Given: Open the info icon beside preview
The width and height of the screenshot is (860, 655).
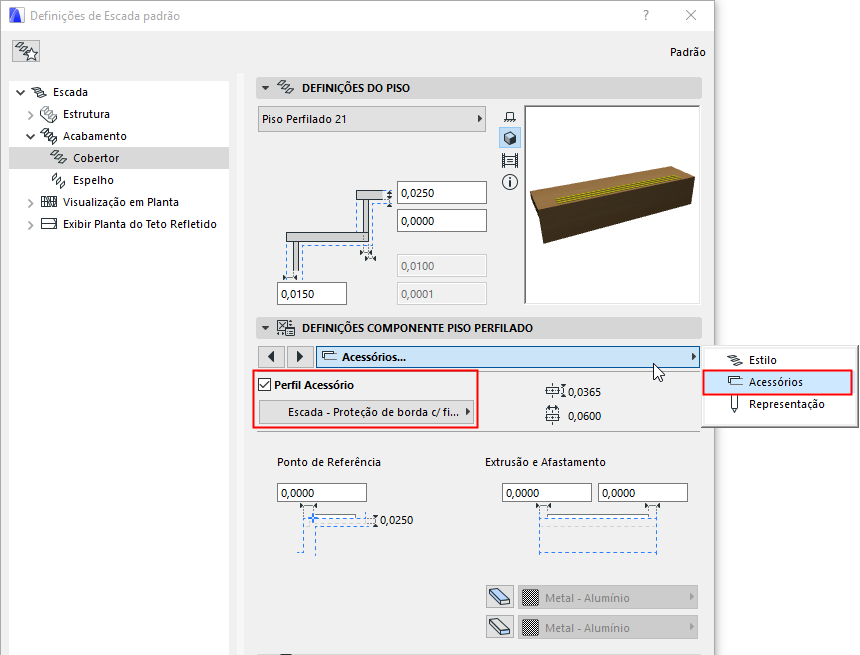Looking at the screenshot, I should click(x=510, y=182).
